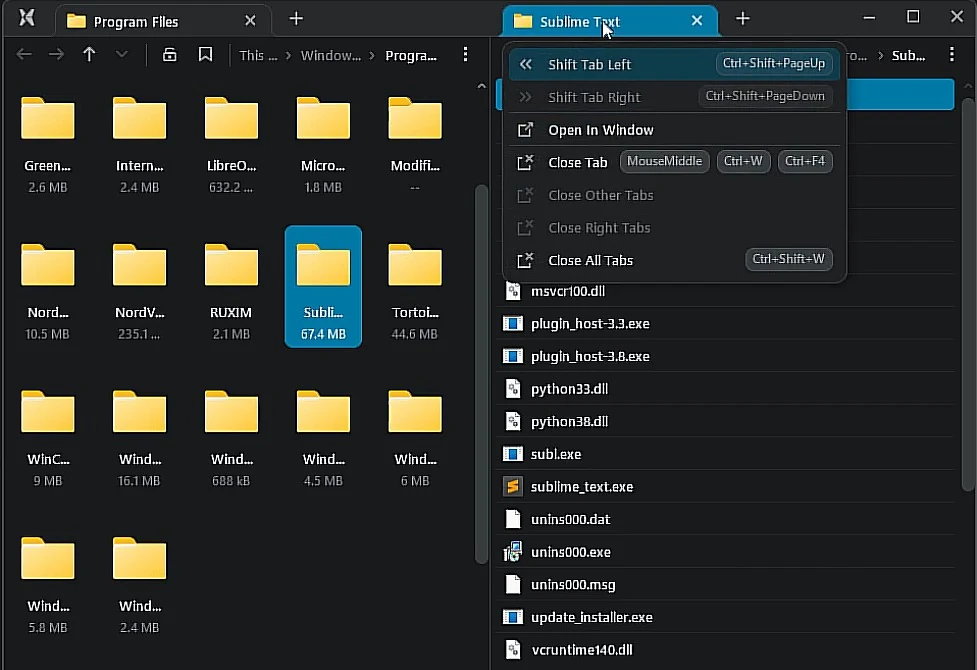Close the Program Files tab
The width and height of the screenshot is (977, 670).
click(x=250, y=21)
